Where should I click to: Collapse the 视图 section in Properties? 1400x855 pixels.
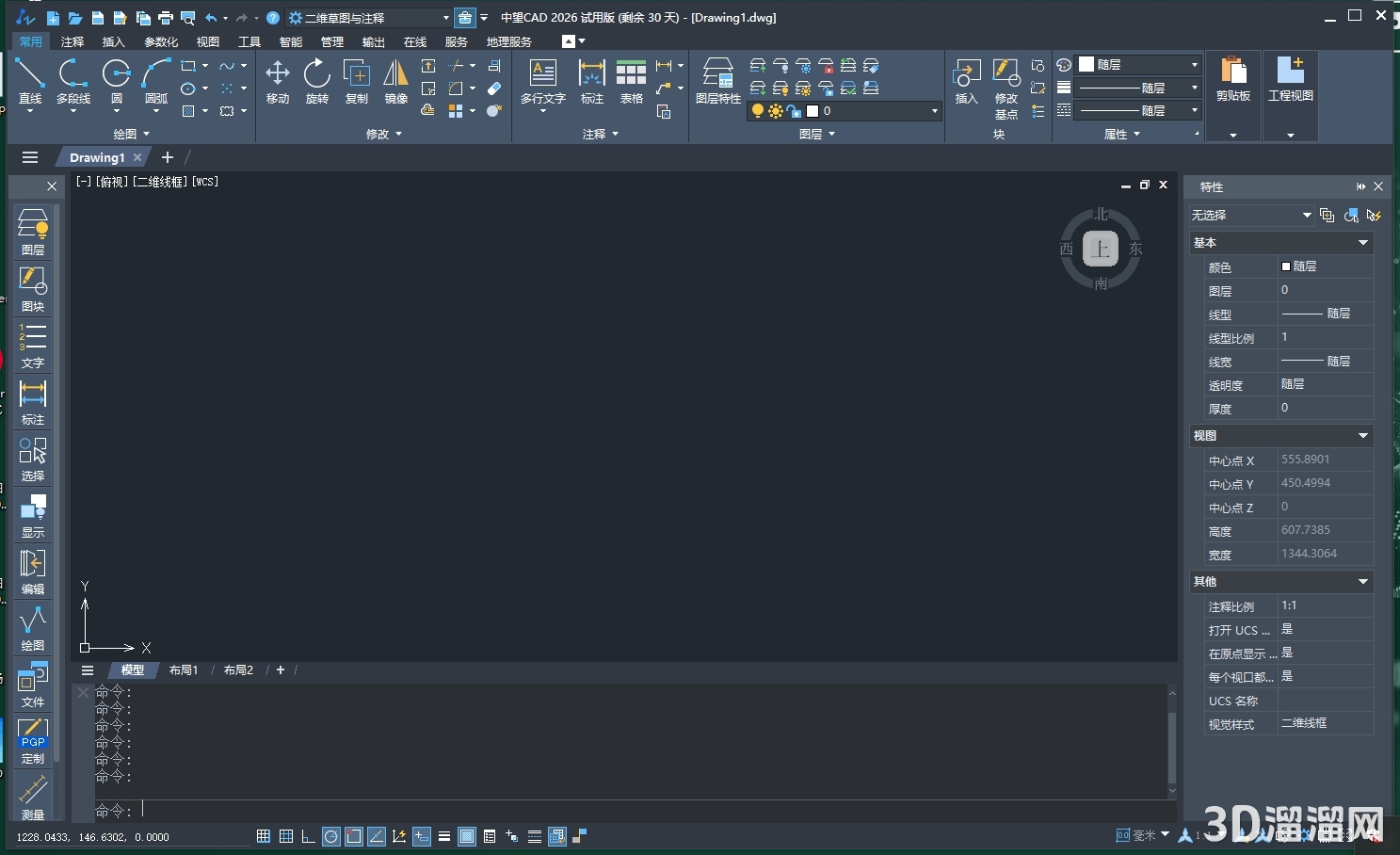coord(1362,436)
